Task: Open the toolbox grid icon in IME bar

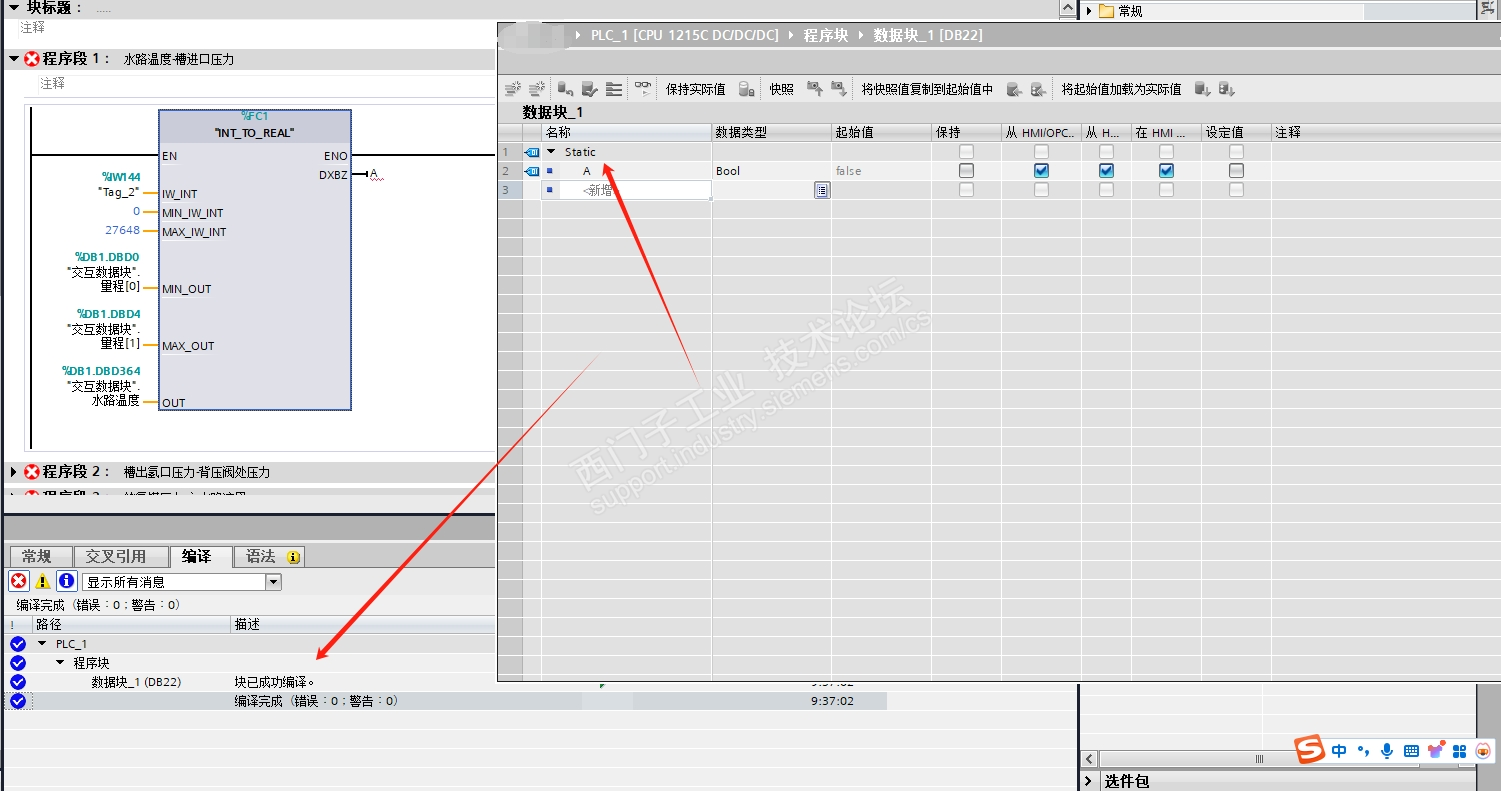Action: tap(1460, 751)
